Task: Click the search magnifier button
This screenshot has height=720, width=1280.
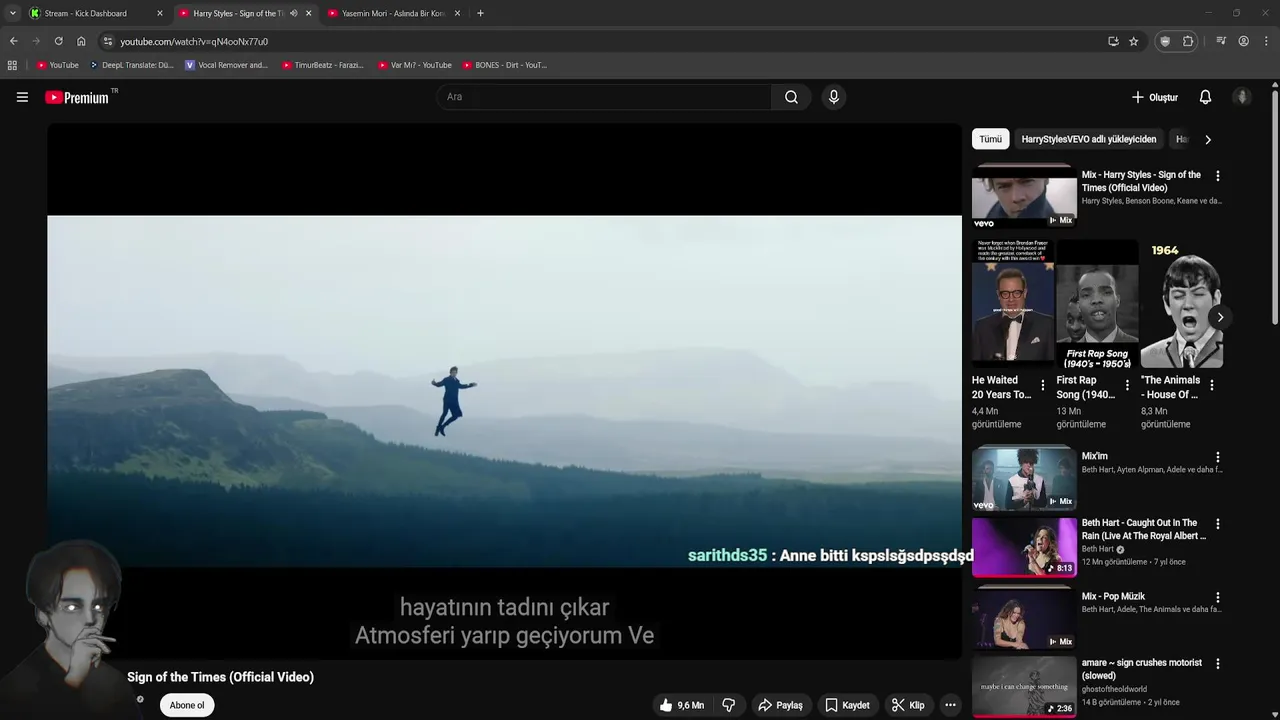Action: 791,97
